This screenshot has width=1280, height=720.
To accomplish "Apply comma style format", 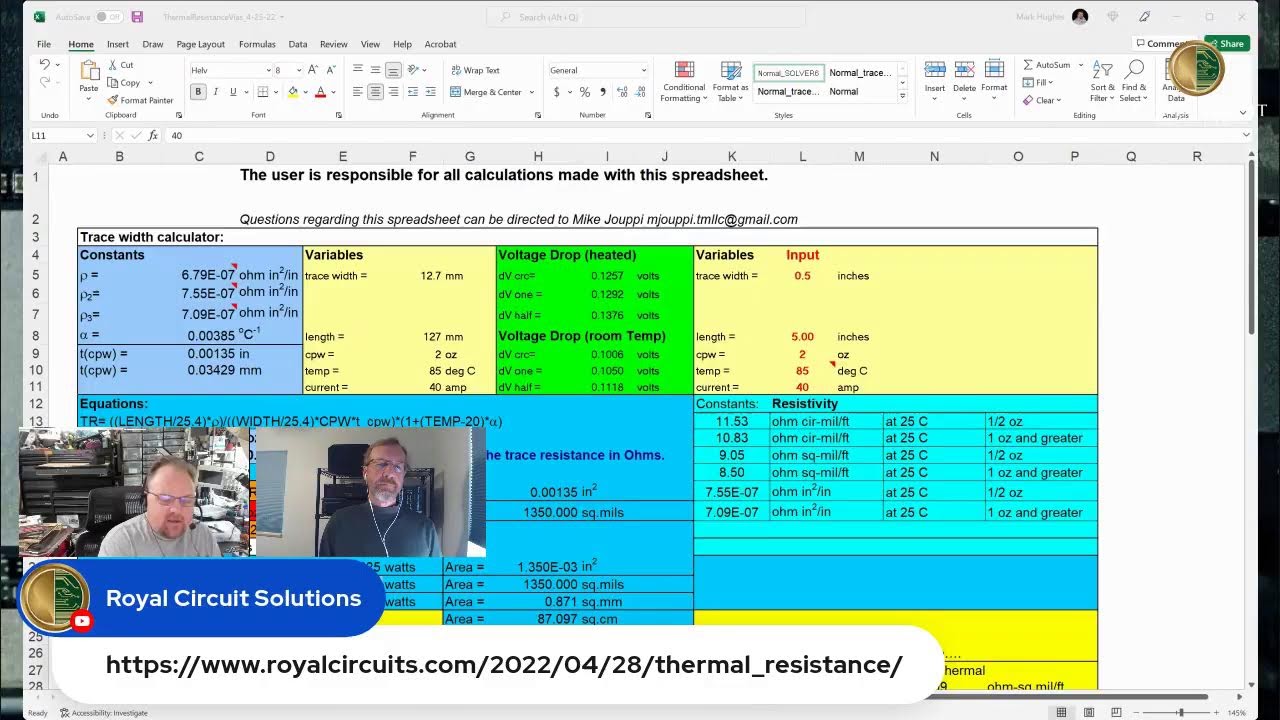I will [603, 92].
